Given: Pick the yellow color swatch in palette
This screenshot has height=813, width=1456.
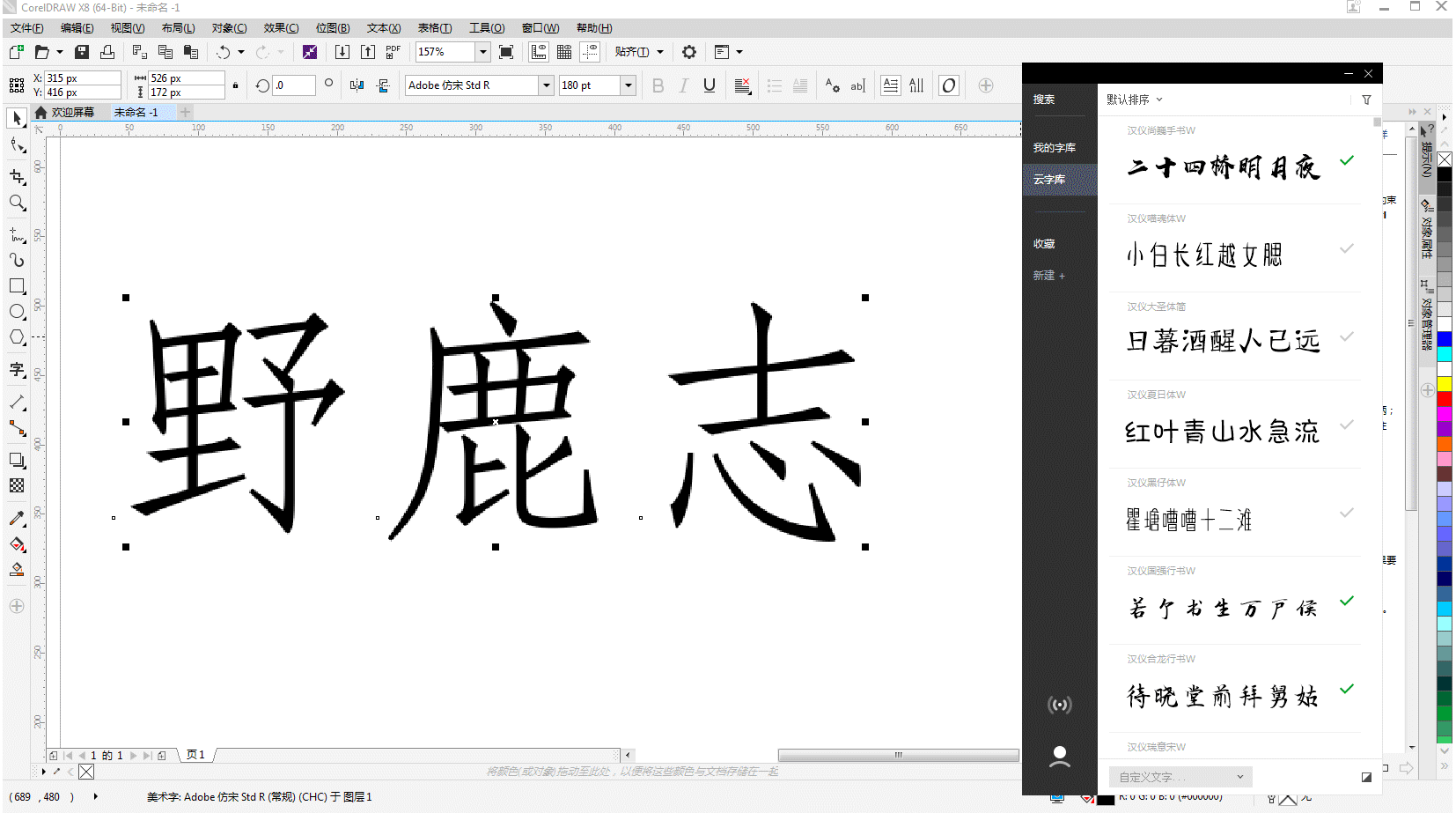Looking at the screenshot, I should (x=1445, y=384).
